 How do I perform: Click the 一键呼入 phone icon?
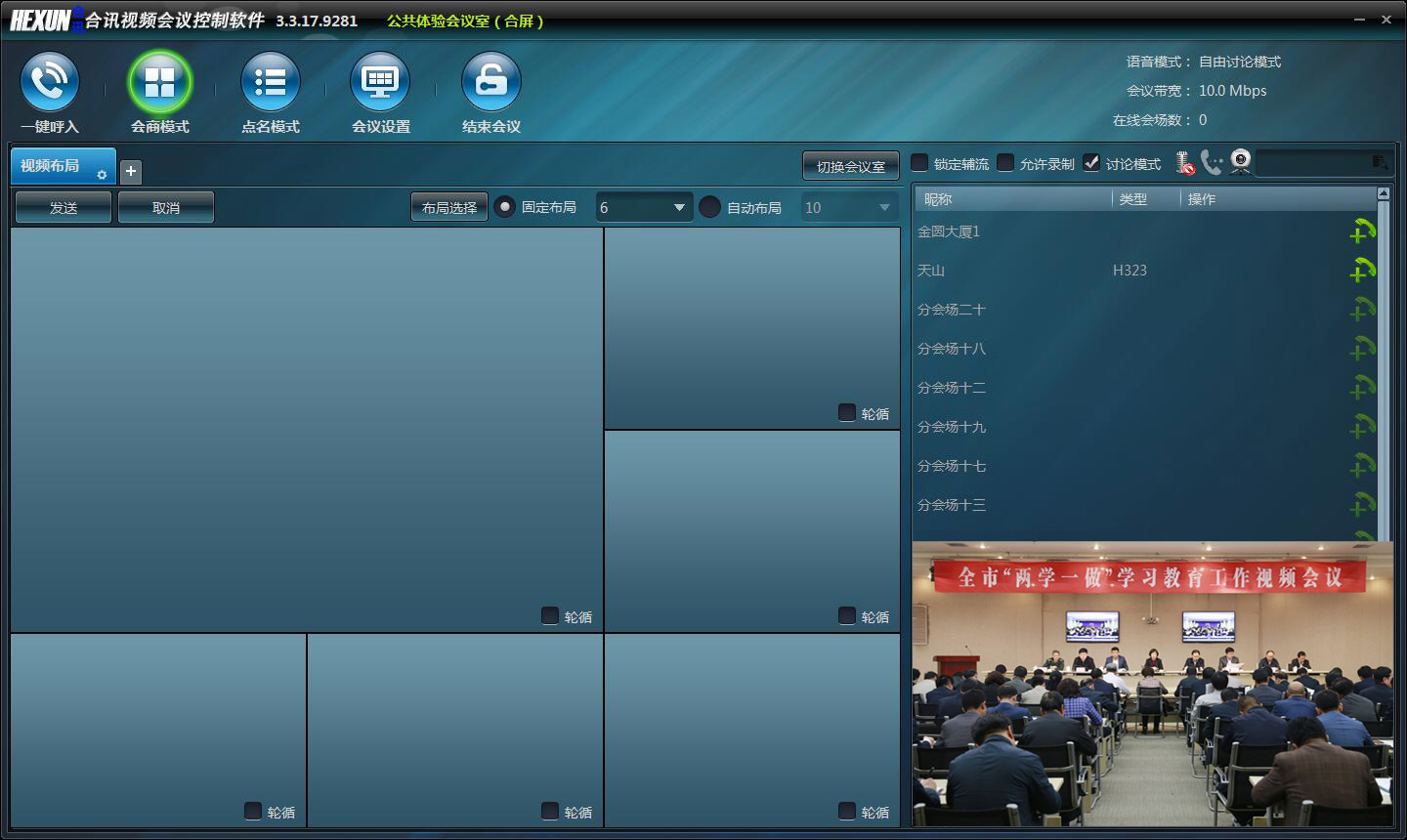coord(49,83)
